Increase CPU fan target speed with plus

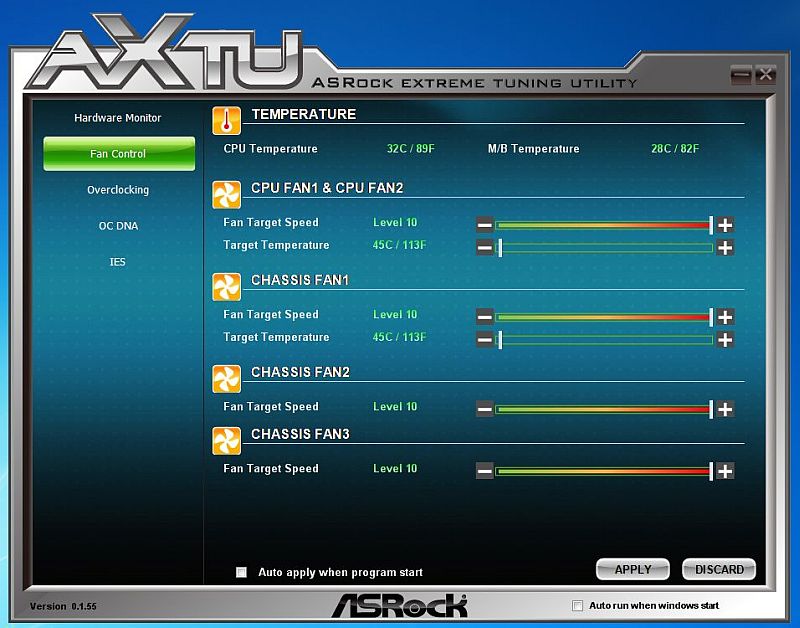coord(725,224)
